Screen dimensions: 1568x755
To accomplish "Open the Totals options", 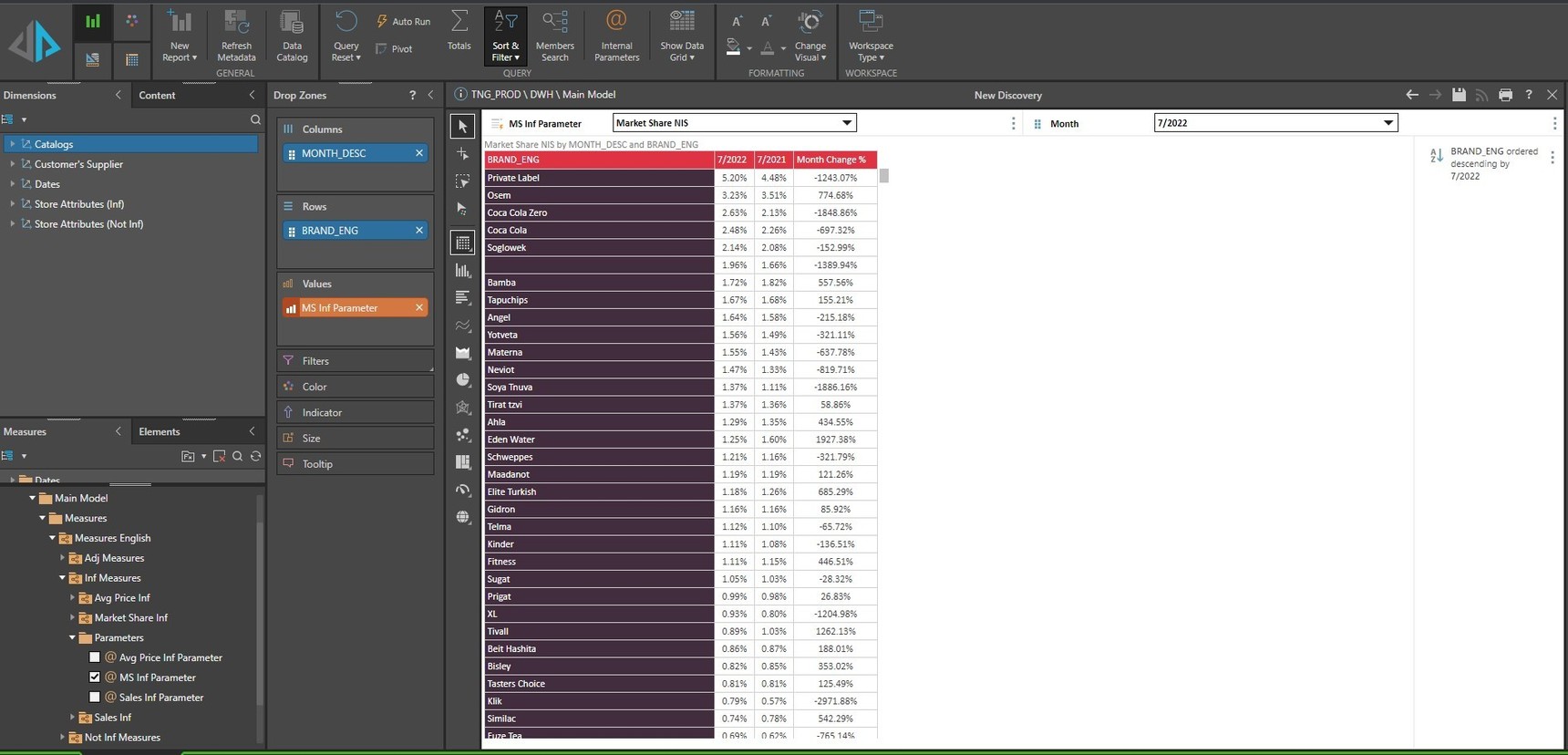I will click(x=459, y=31).
